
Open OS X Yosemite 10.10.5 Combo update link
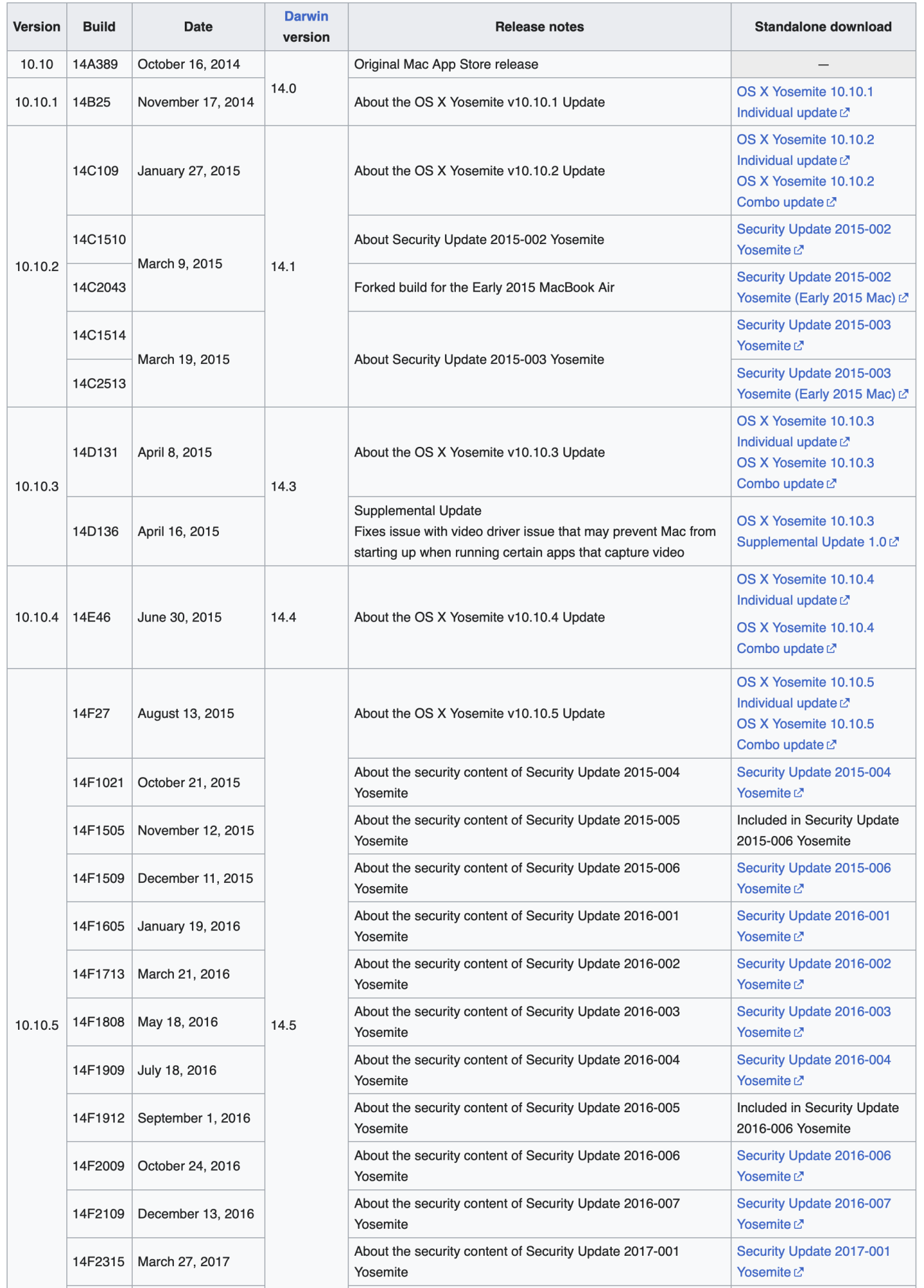(x=805, y=734)
